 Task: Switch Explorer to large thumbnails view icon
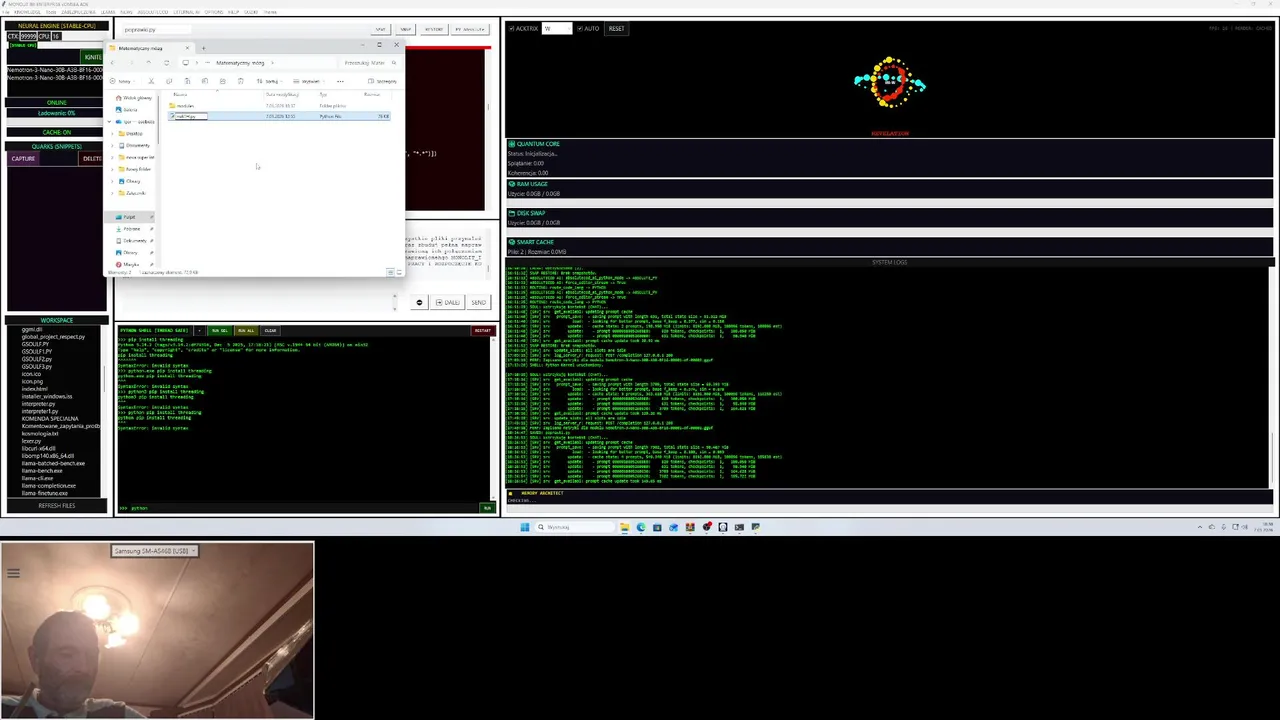399,272
